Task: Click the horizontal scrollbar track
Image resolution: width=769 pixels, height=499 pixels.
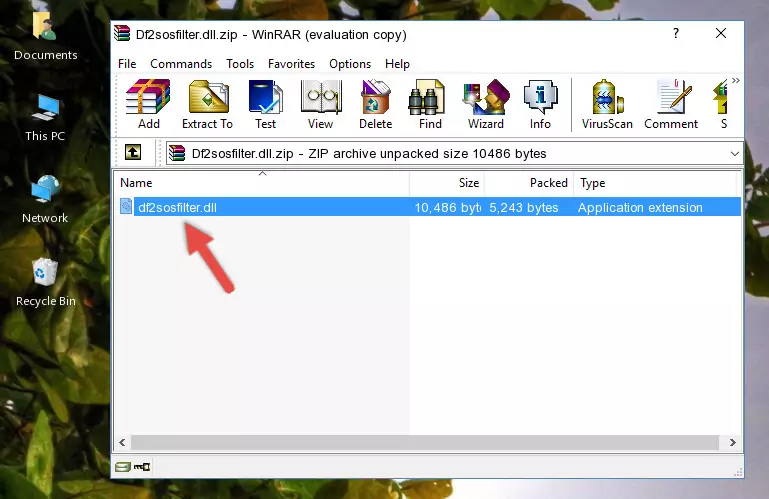Action: coord(425,442)
